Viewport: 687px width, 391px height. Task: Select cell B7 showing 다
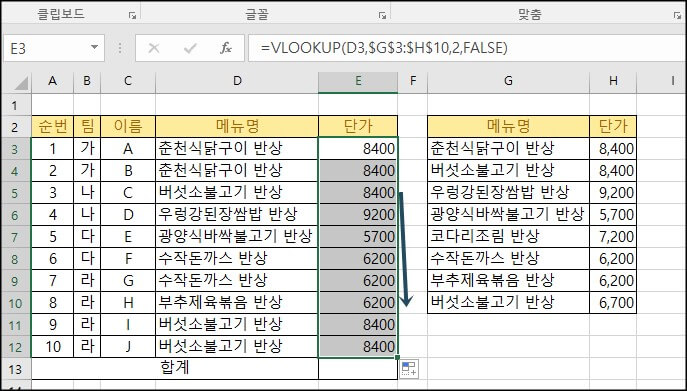tap(87, 237)
